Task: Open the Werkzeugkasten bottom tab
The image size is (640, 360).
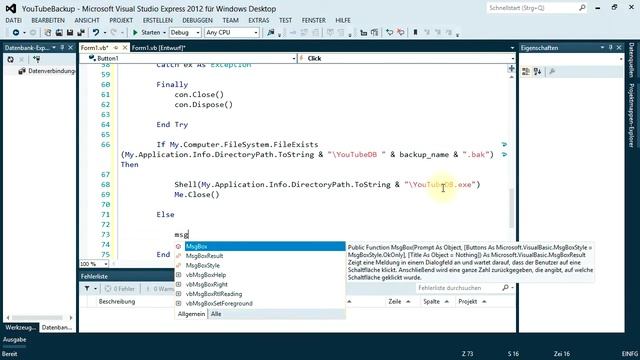Action: click(20, 327)
